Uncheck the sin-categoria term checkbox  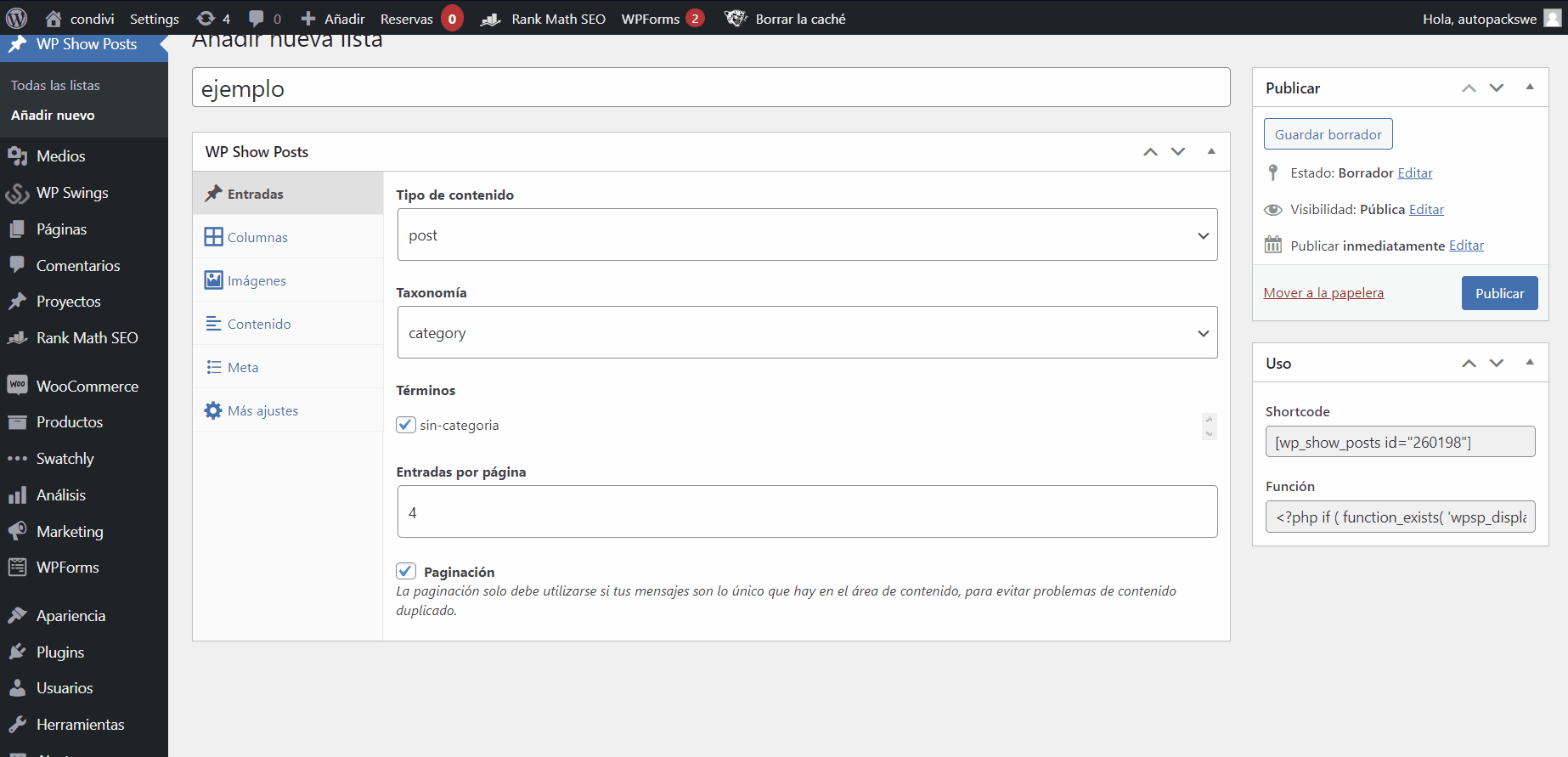click(406, 425)
